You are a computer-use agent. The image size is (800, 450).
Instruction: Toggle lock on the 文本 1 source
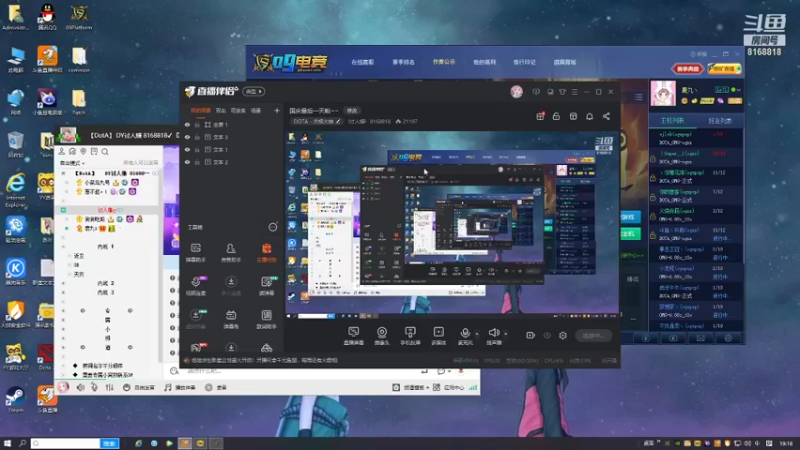pos(197,149)
